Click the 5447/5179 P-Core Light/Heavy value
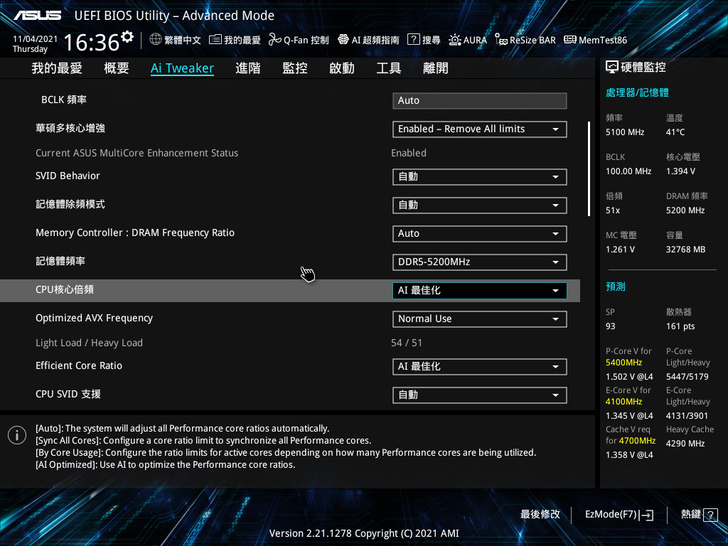The image size is (728, 546). [x=687, y=377]
